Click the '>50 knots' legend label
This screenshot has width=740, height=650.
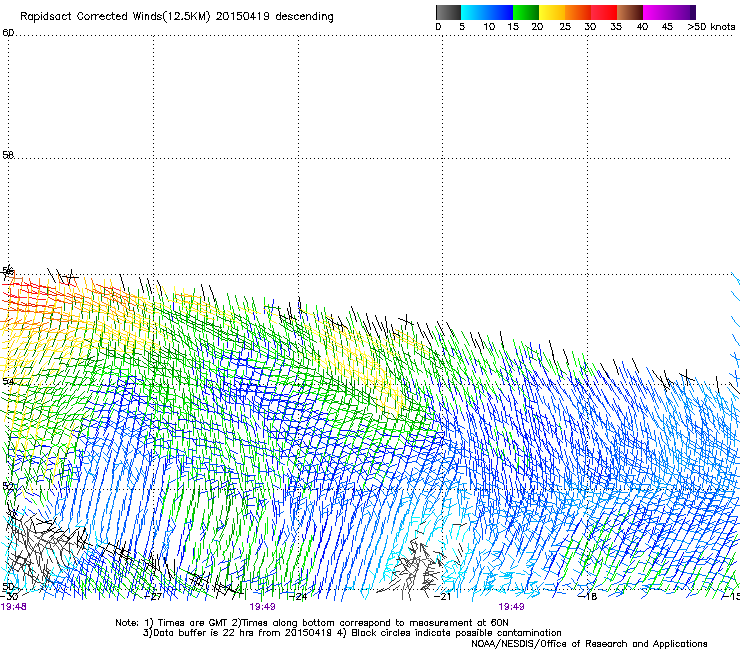coord(711,27)
